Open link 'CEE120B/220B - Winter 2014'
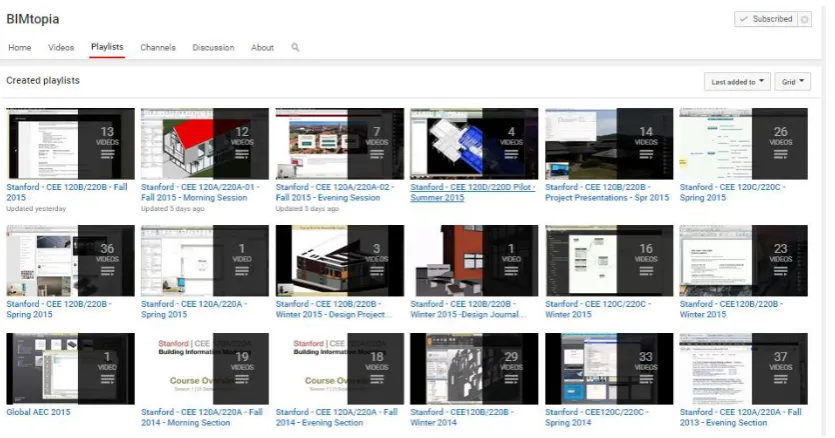This screenshot has height=438, width=835. point(462,417)
